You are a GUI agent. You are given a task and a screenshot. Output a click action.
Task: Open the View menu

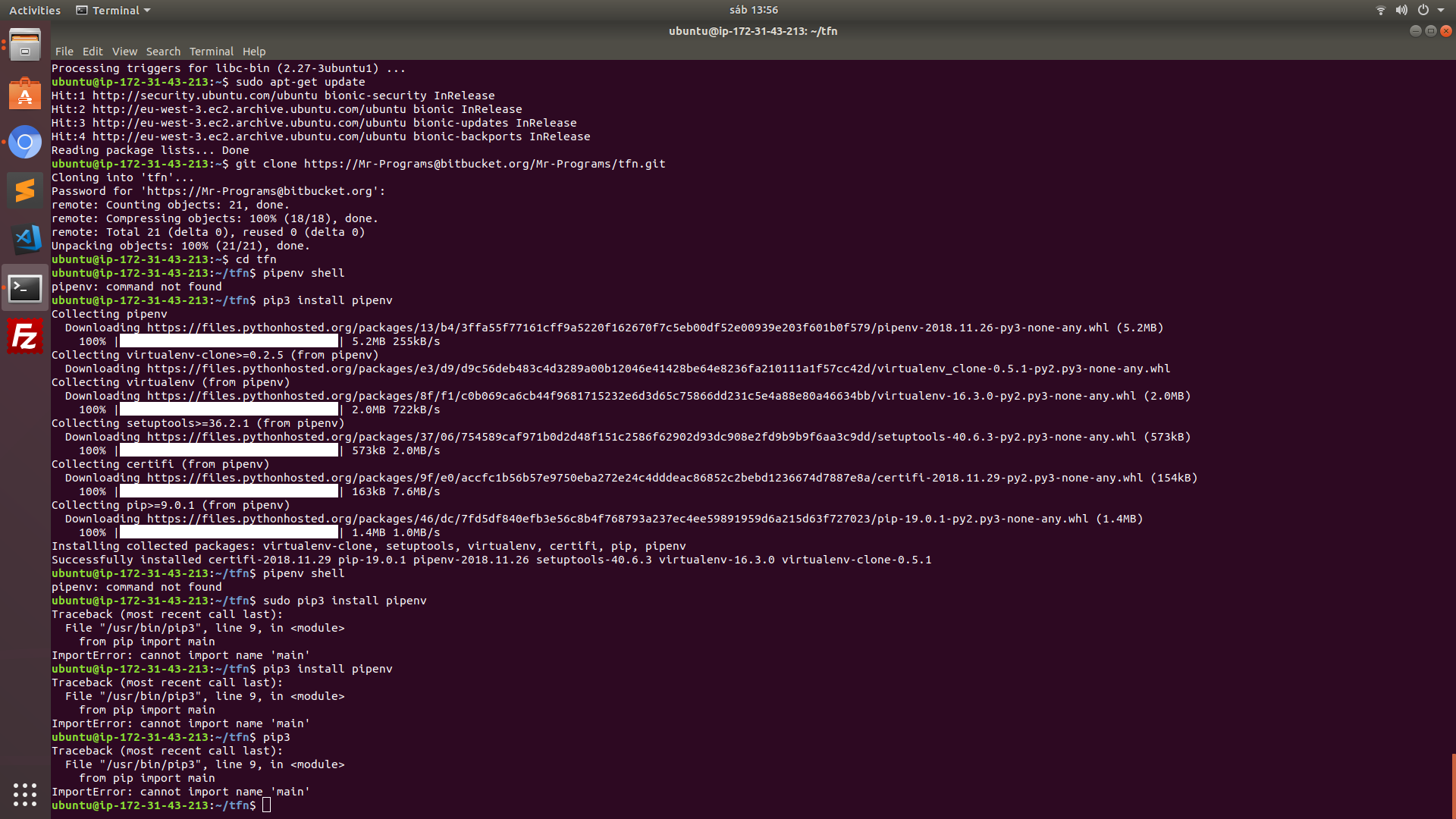pyautogui.click(x=124, y=52)
